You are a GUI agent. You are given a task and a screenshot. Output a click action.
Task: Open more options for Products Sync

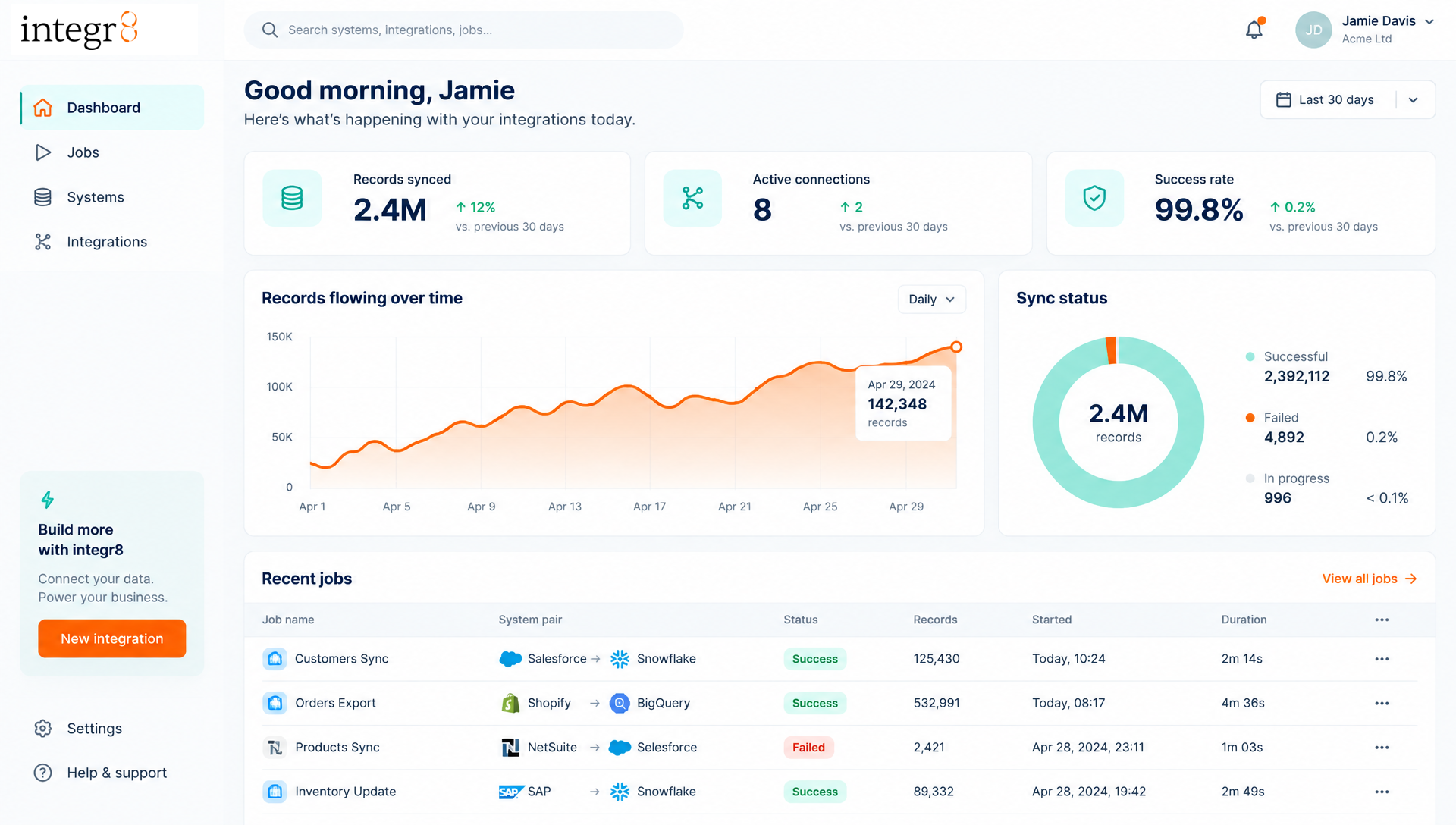tap(1382, 748)
